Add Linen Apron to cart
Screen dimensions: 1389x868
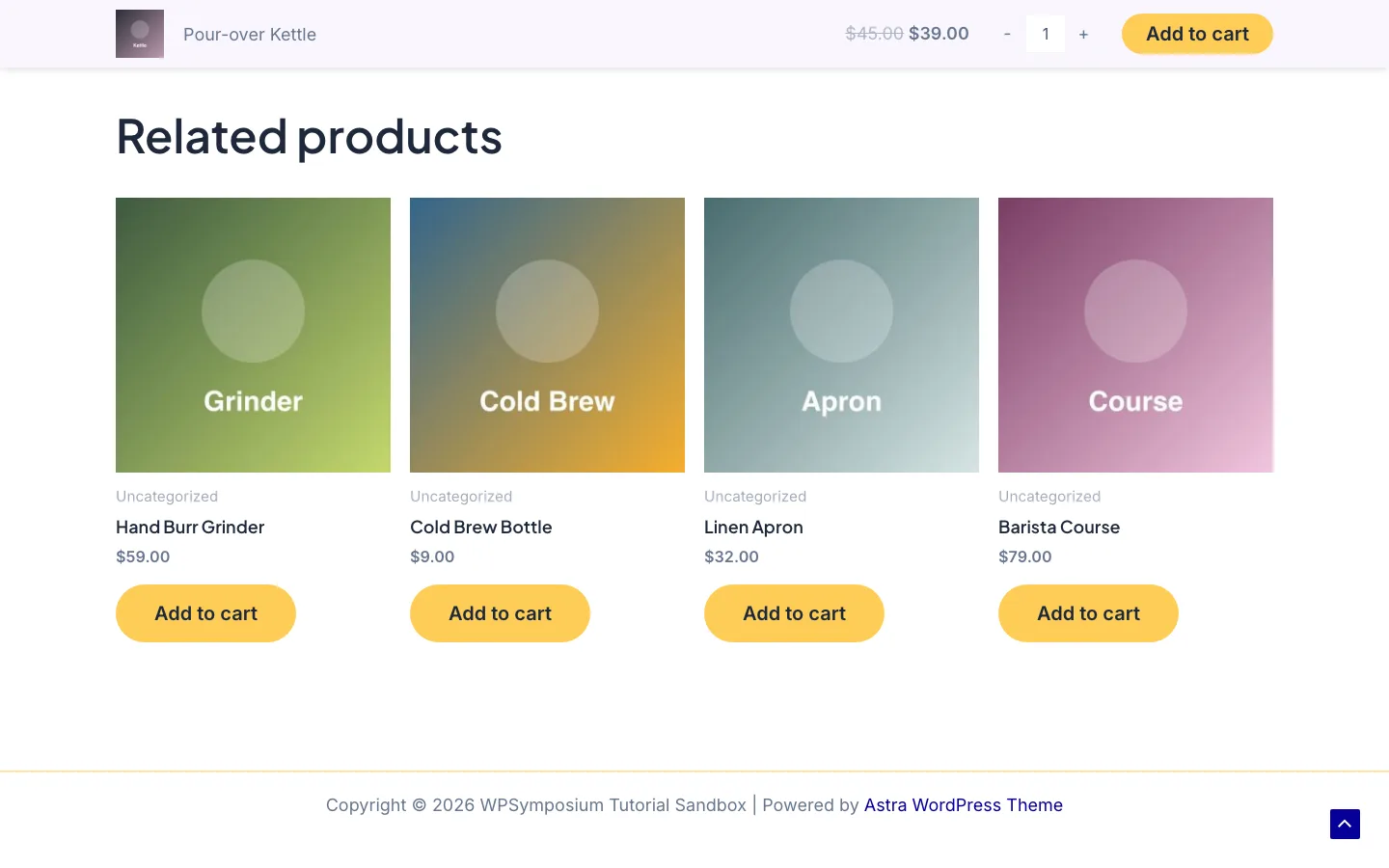pyautogui.click(x=794, y=613)
